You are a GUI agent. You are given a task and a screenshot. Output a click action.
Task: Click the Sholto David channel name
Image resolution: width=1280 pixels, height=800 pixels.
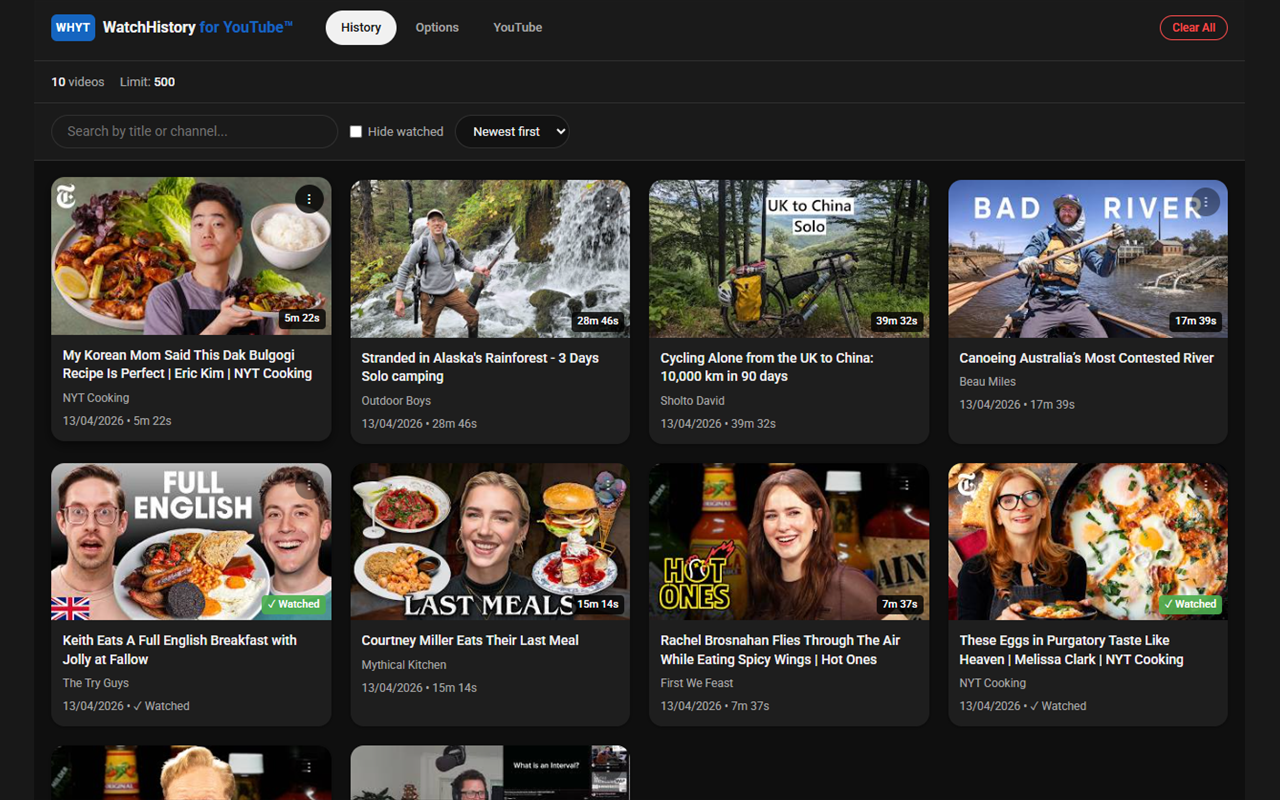point(692,401)
